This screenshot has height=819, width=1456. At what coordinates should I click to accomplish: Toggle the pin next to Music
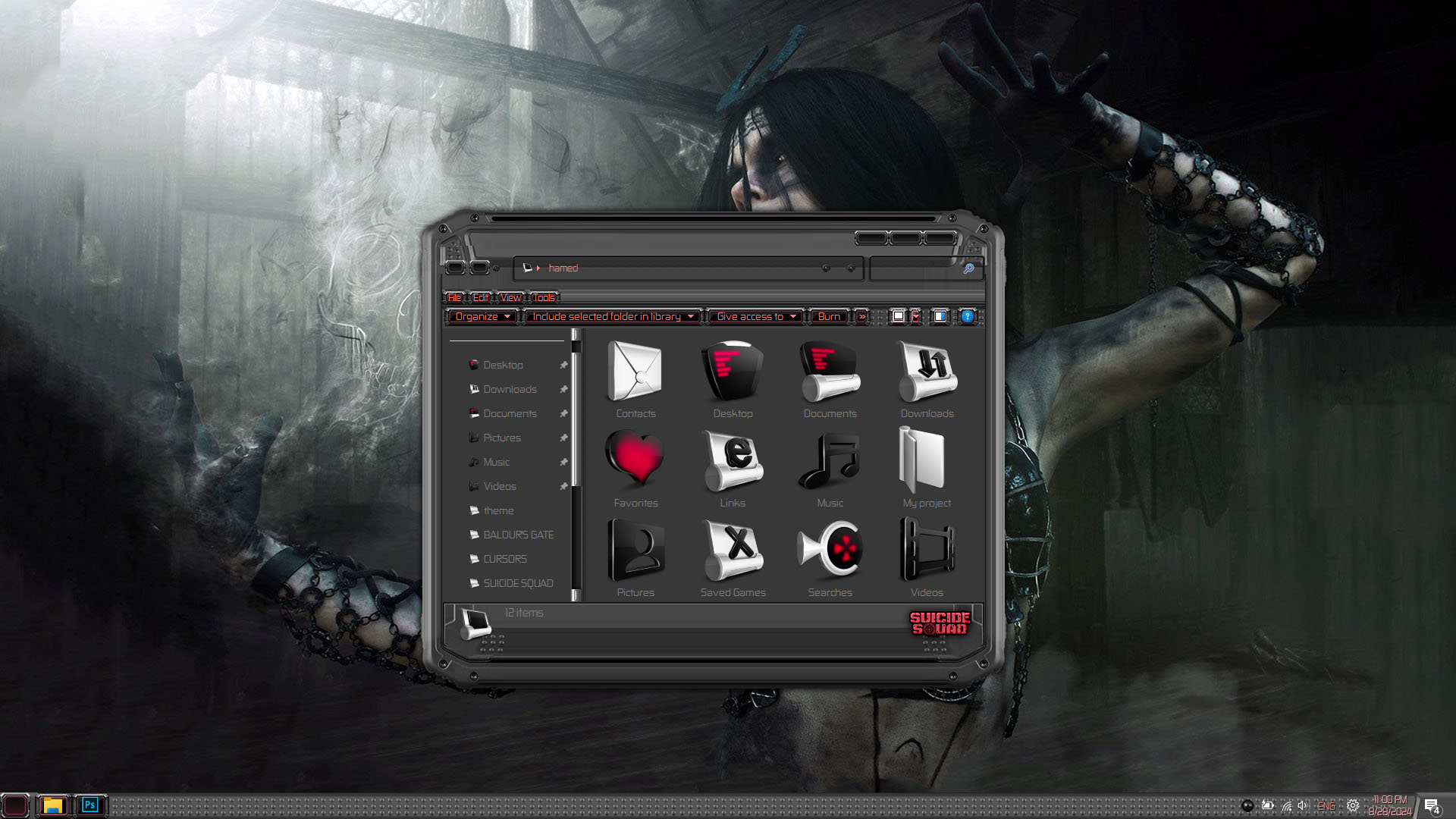(x=563, y=462)
